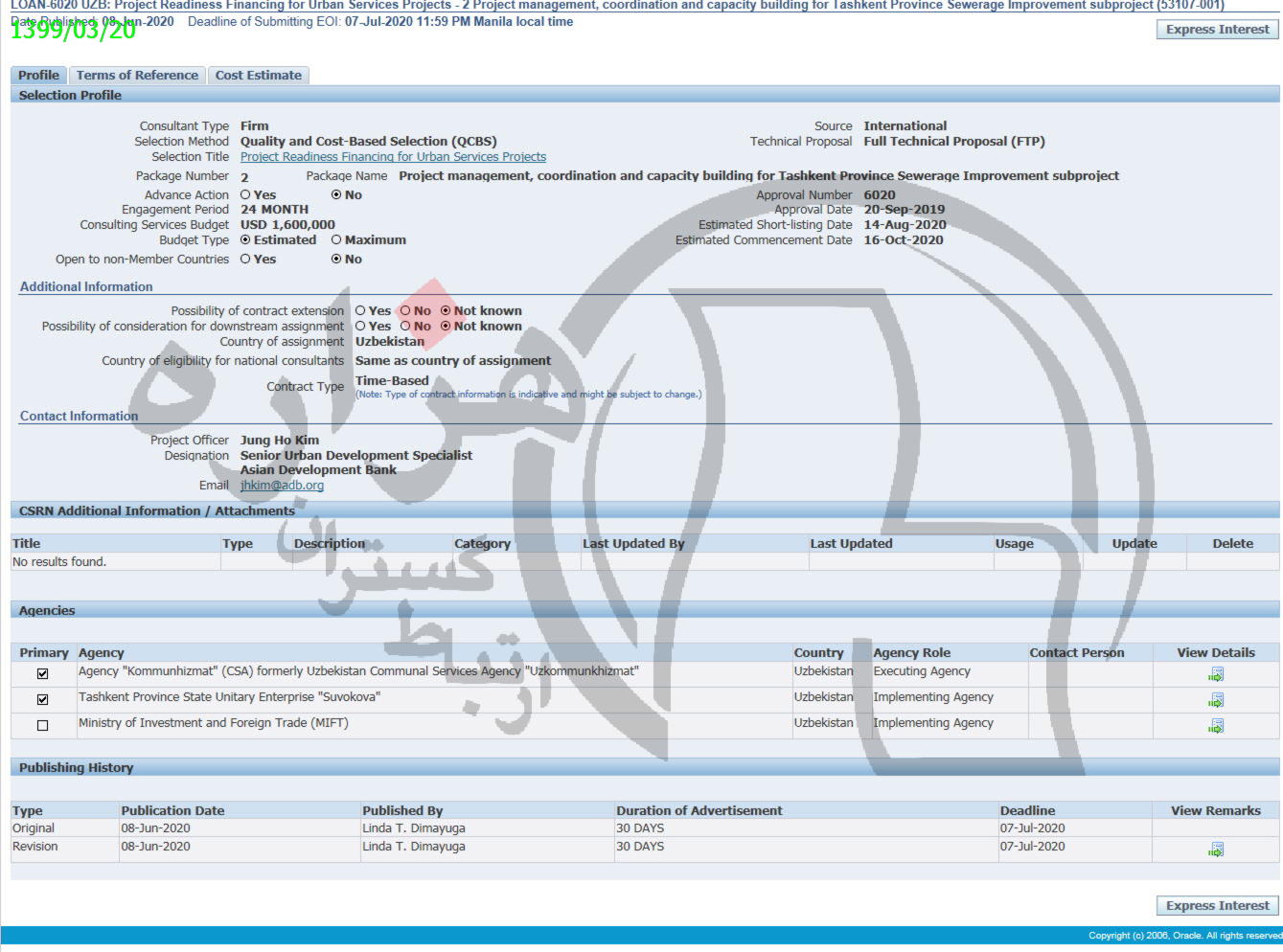Open Project Readiness Financing selection title link

393,156
